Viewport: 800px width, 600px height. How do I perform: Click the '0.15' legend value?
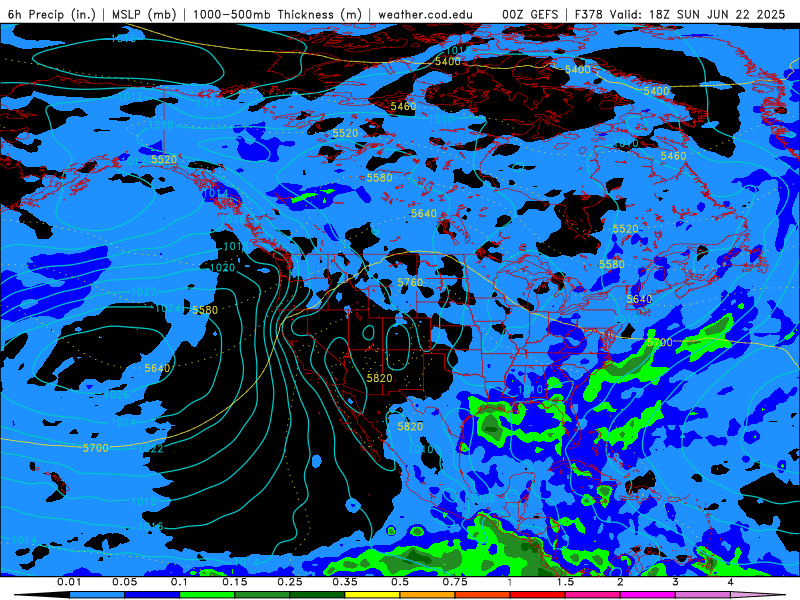tap(235, 582)
